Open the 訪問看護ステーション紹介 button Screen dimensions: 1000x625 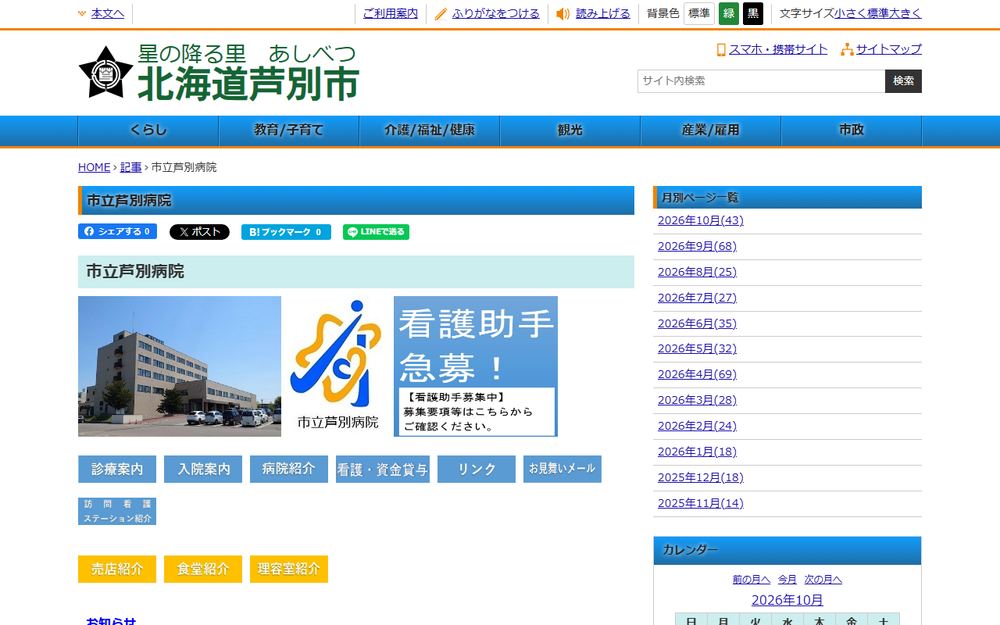coord(117,511)
